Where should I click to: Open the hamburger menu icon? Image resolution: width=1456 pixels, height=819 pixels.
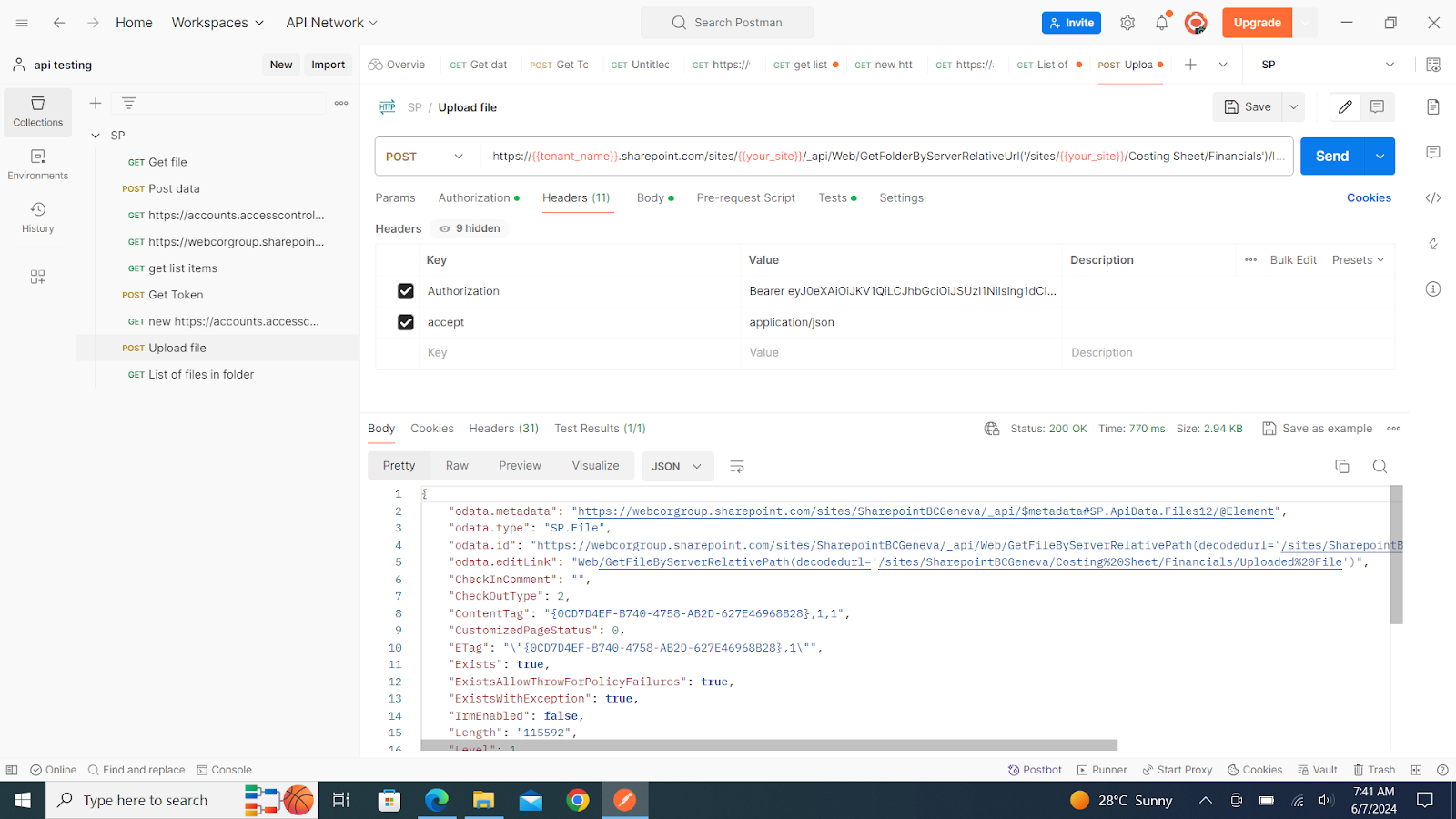[x=23, y=23]
